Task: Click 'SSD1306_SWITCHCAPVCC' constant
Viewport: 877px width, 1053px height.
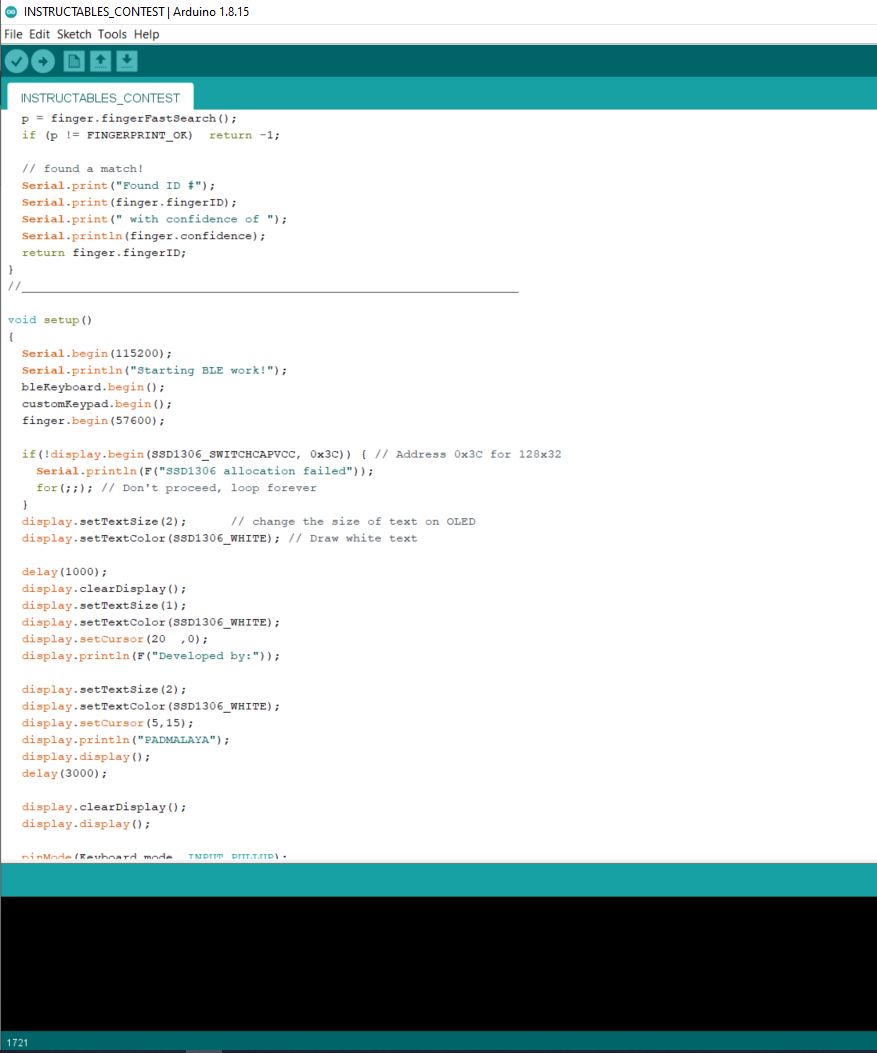Action: [x=223, y=454]
